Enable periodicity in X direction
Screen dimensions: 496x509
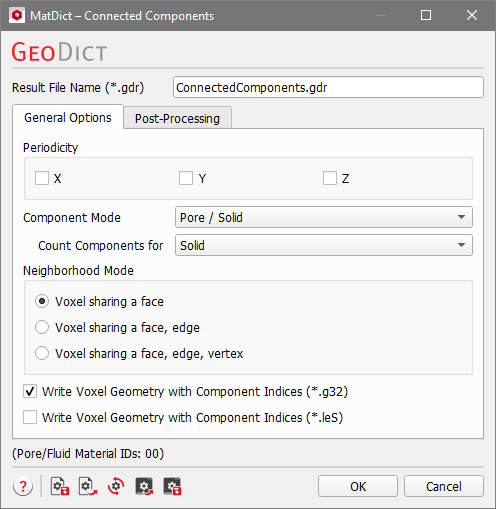coord(42,178)
